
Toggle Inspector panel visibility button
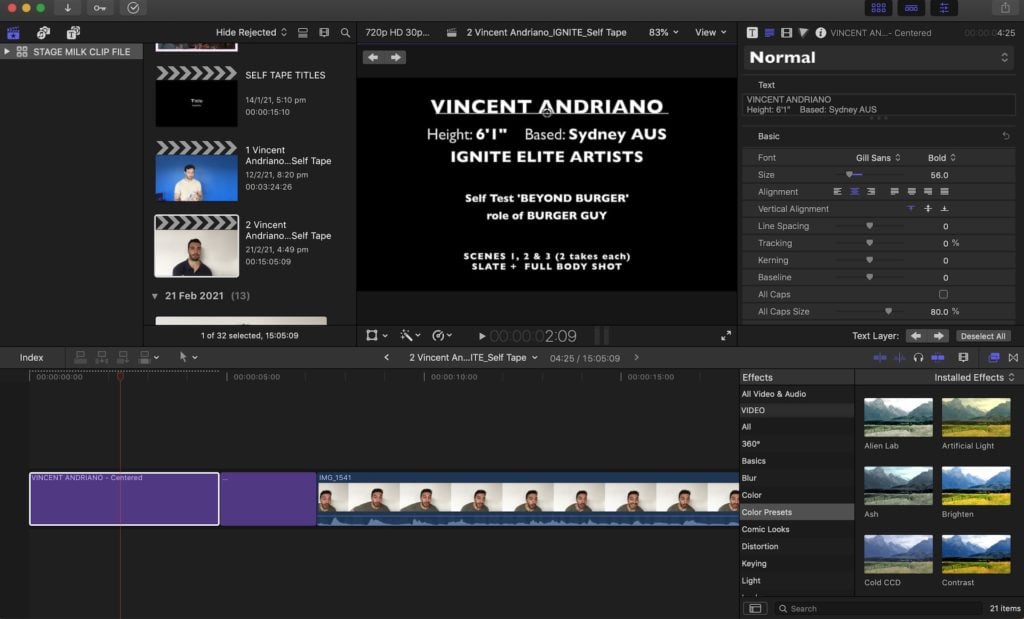point(944,8)
